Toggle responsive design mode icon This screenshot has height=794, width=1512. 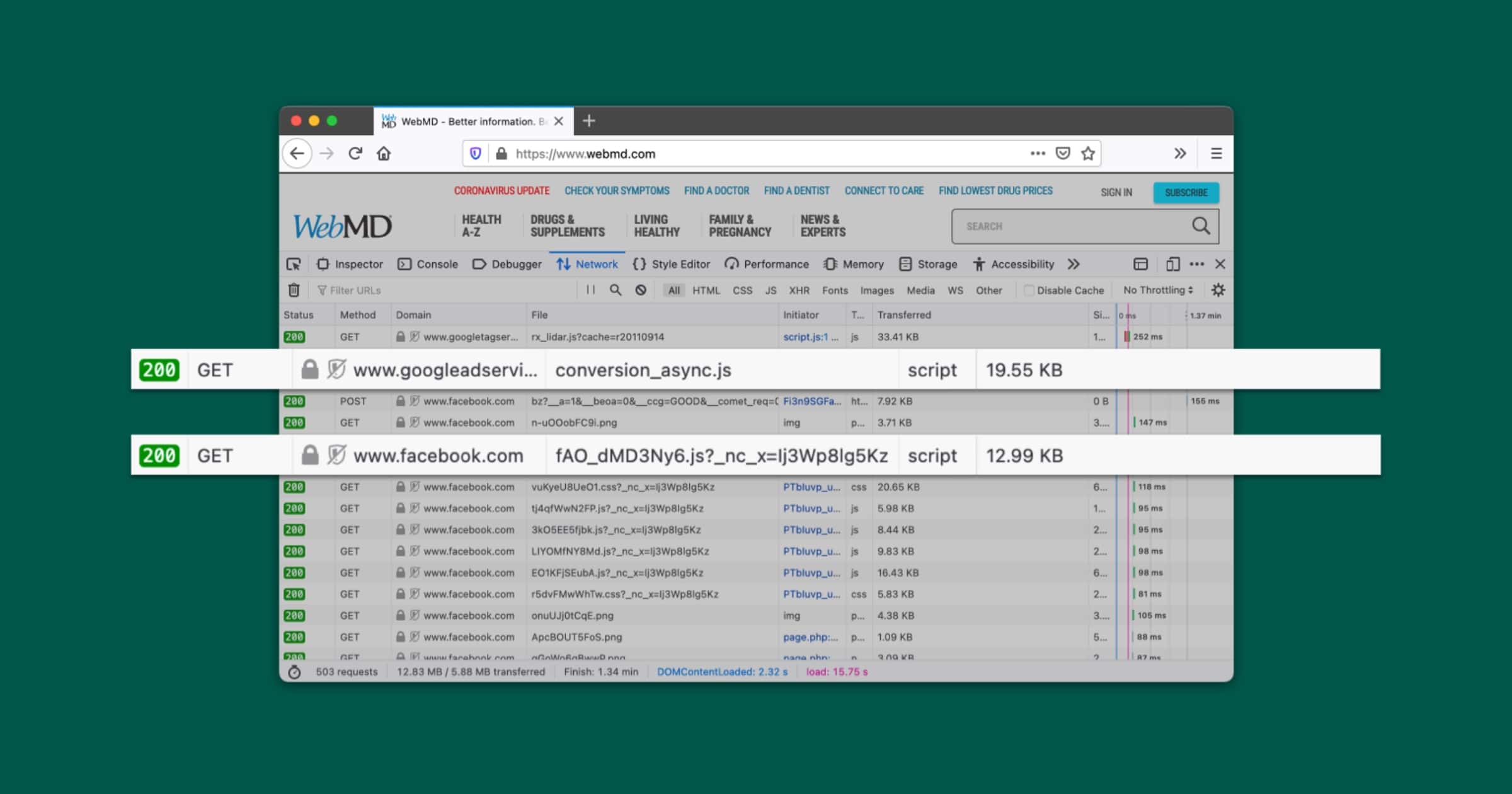(1172, 264)
